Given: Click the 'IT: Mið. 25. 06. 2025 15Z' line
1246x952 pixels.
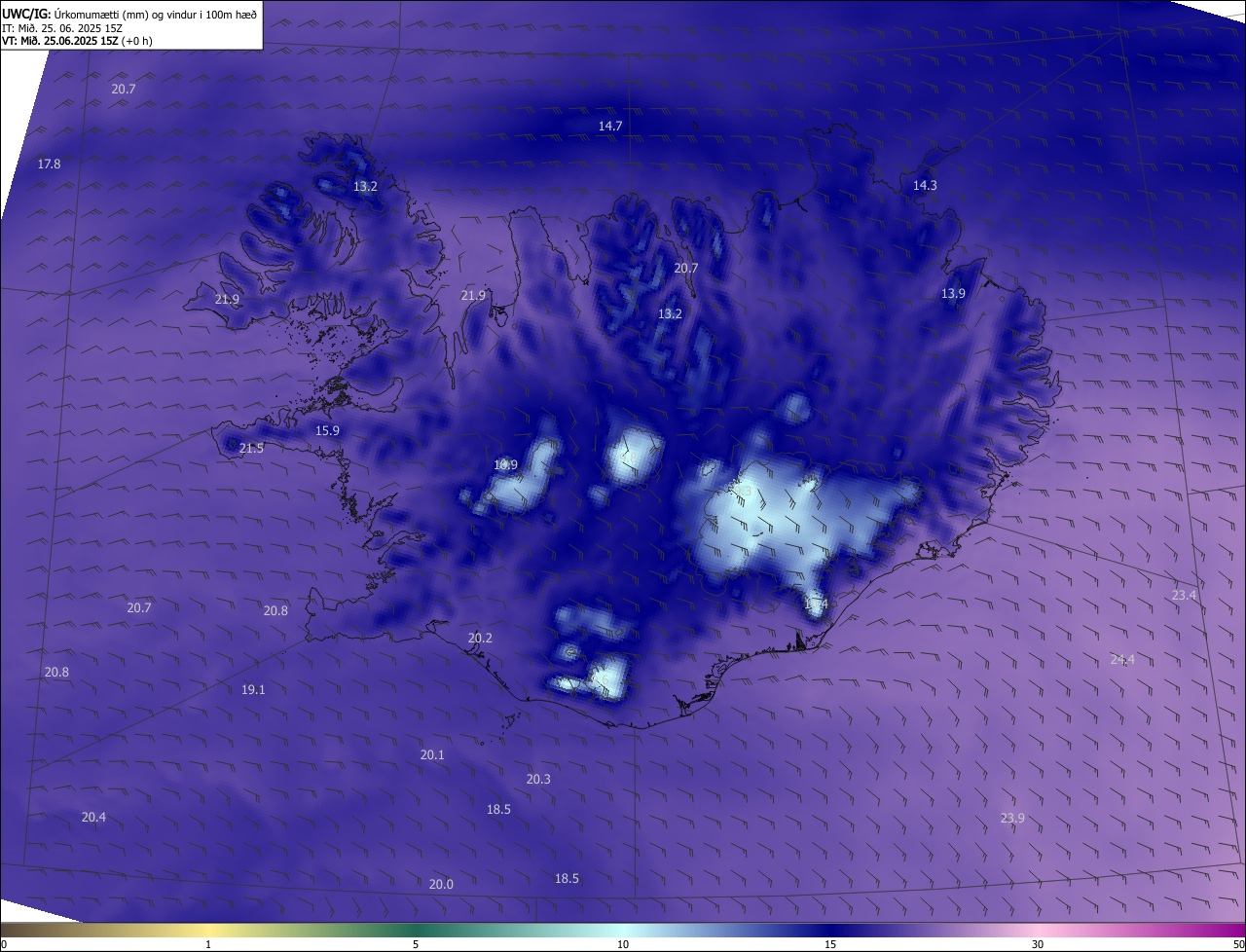Looking at the screenshot, I should coord(61,28).
